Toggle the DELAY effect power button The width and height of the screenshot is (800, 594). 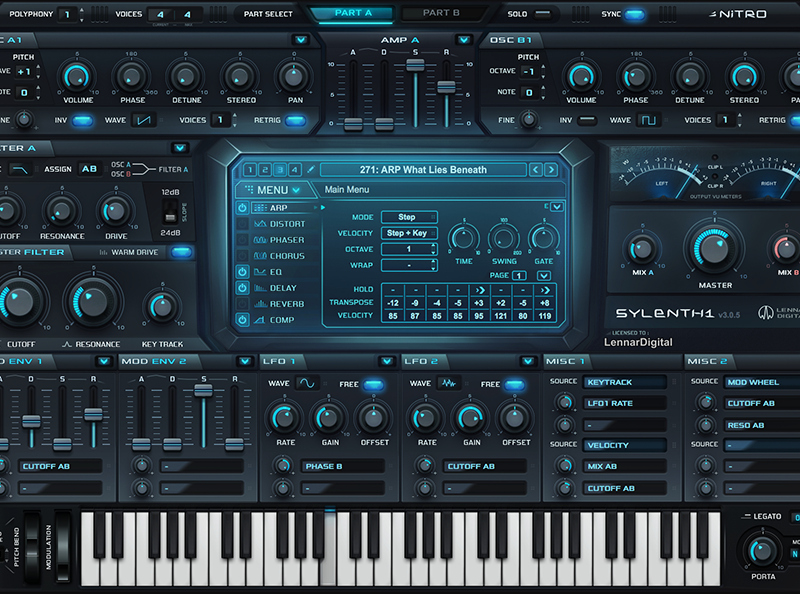click(242, 288)
